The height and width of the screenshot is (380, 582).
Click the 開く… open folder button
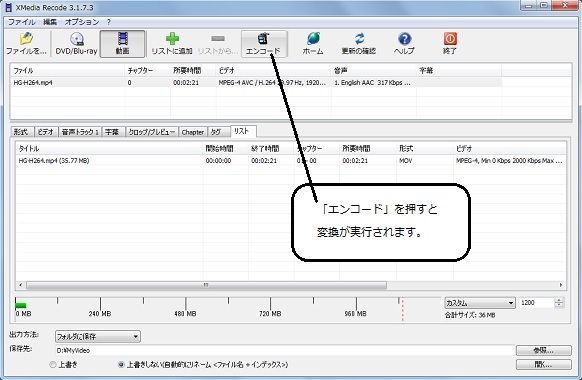[543, 364]
